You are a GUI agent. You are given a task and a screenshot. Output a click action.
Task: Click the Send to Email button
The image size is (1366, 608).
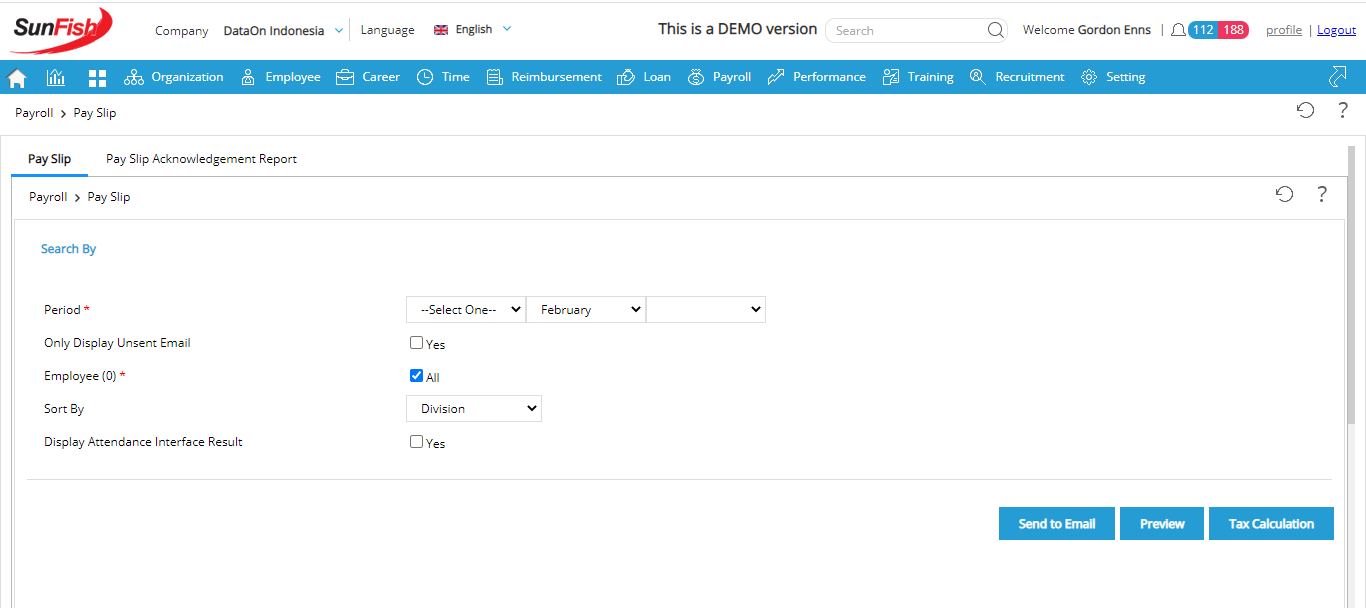1056,524
